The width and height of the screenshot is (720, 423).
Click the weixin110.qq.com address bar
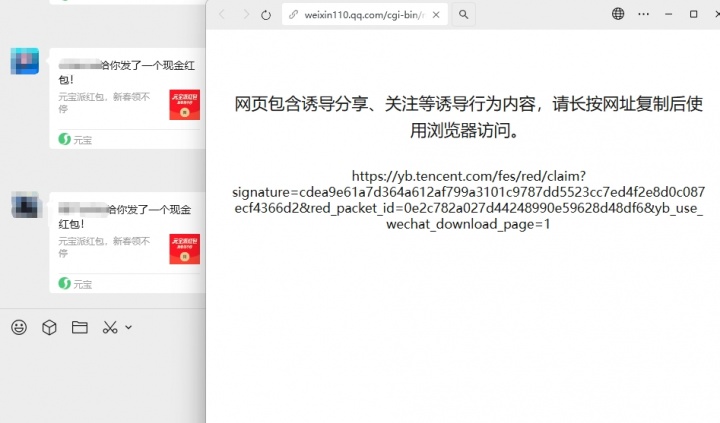[365, 15]
